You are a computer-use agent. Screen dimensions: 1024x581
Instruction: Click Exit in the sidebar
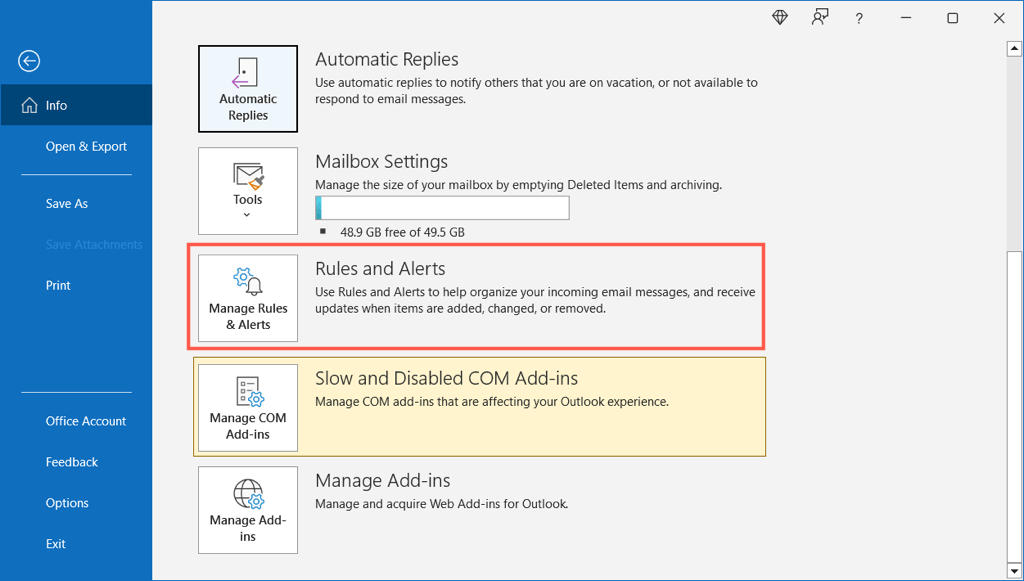click(55, 543)
